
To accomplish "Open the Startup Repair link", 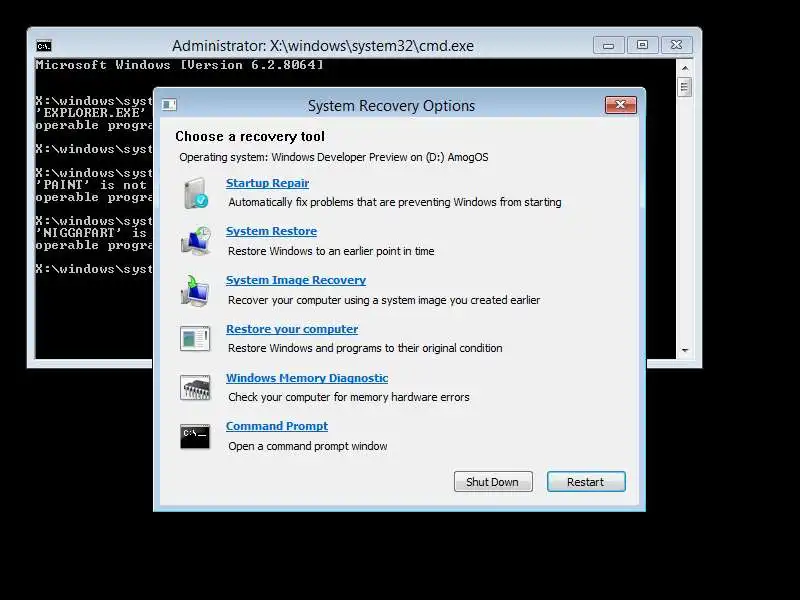I will (x=267, y=183).
